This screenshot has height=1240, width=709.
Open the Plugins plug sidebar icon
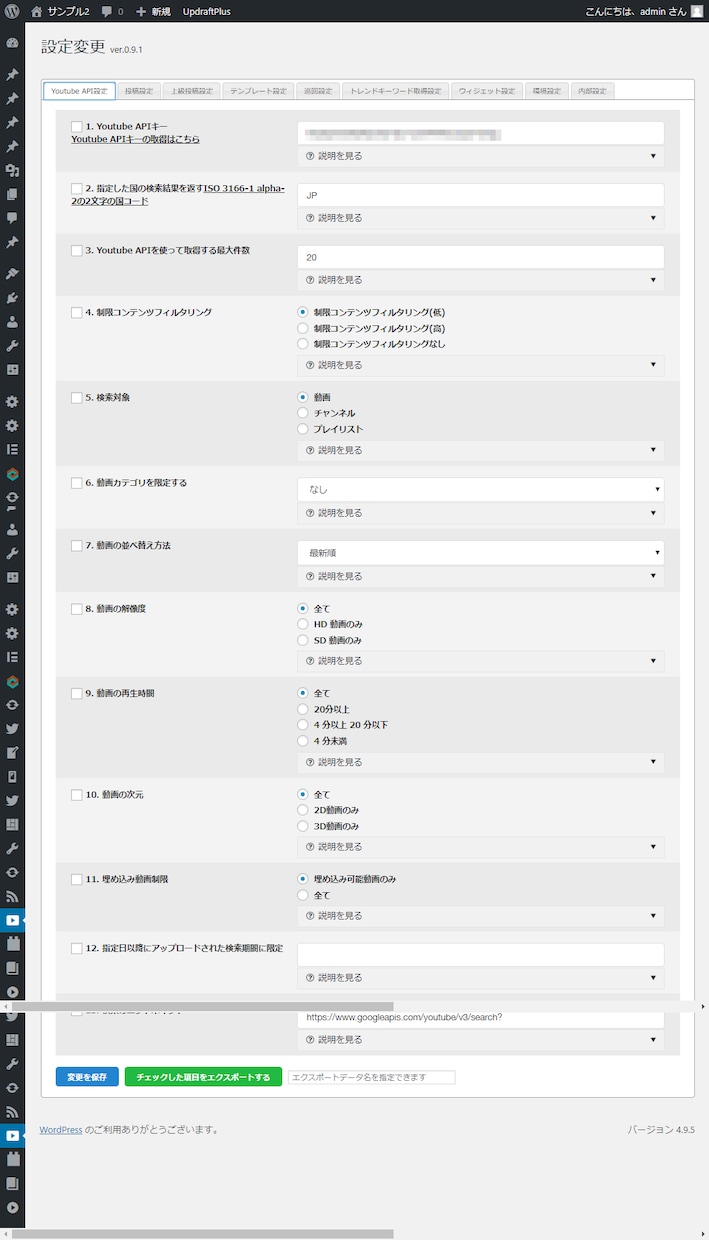pyautogui.click(x=12, y=297)
